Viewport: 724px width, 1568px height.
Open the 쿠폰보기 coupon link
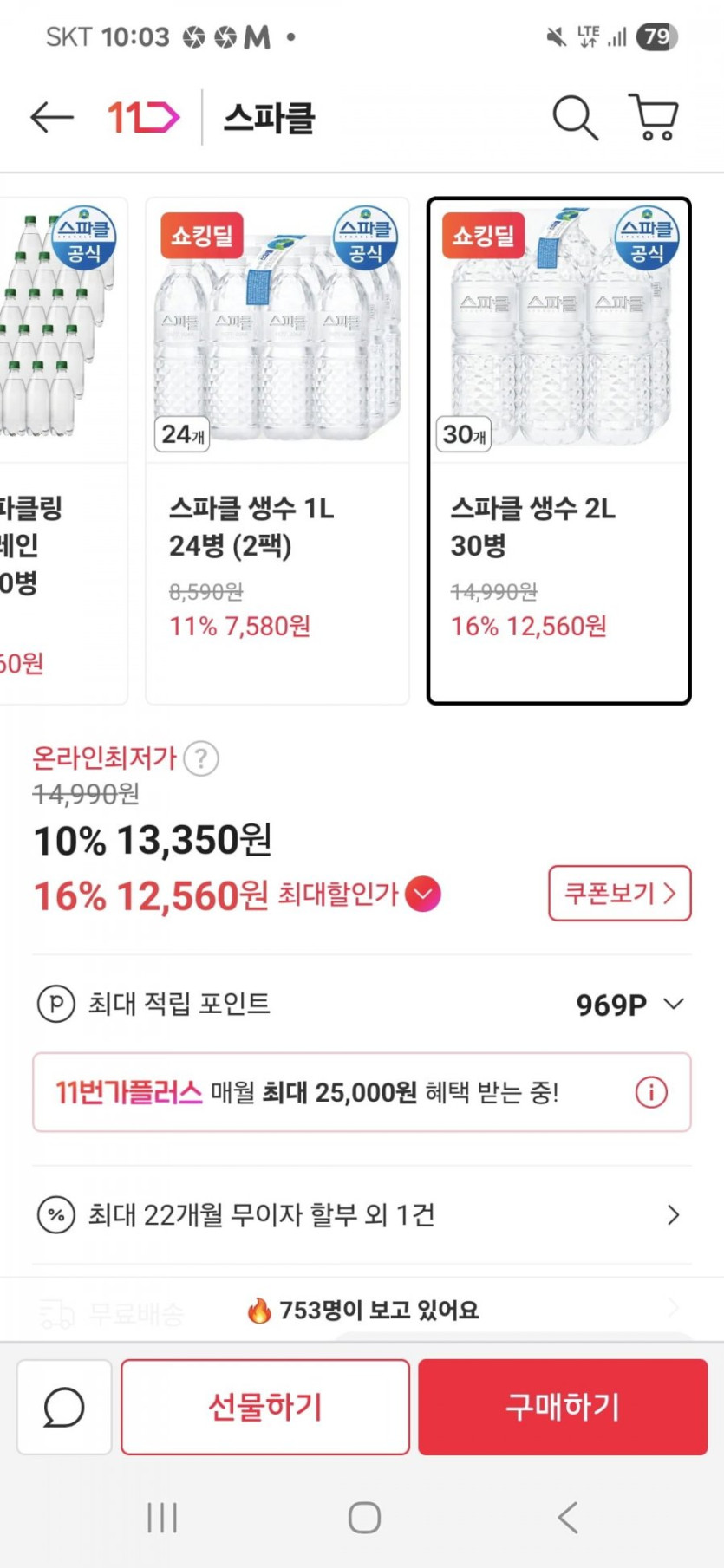point(619,893)
